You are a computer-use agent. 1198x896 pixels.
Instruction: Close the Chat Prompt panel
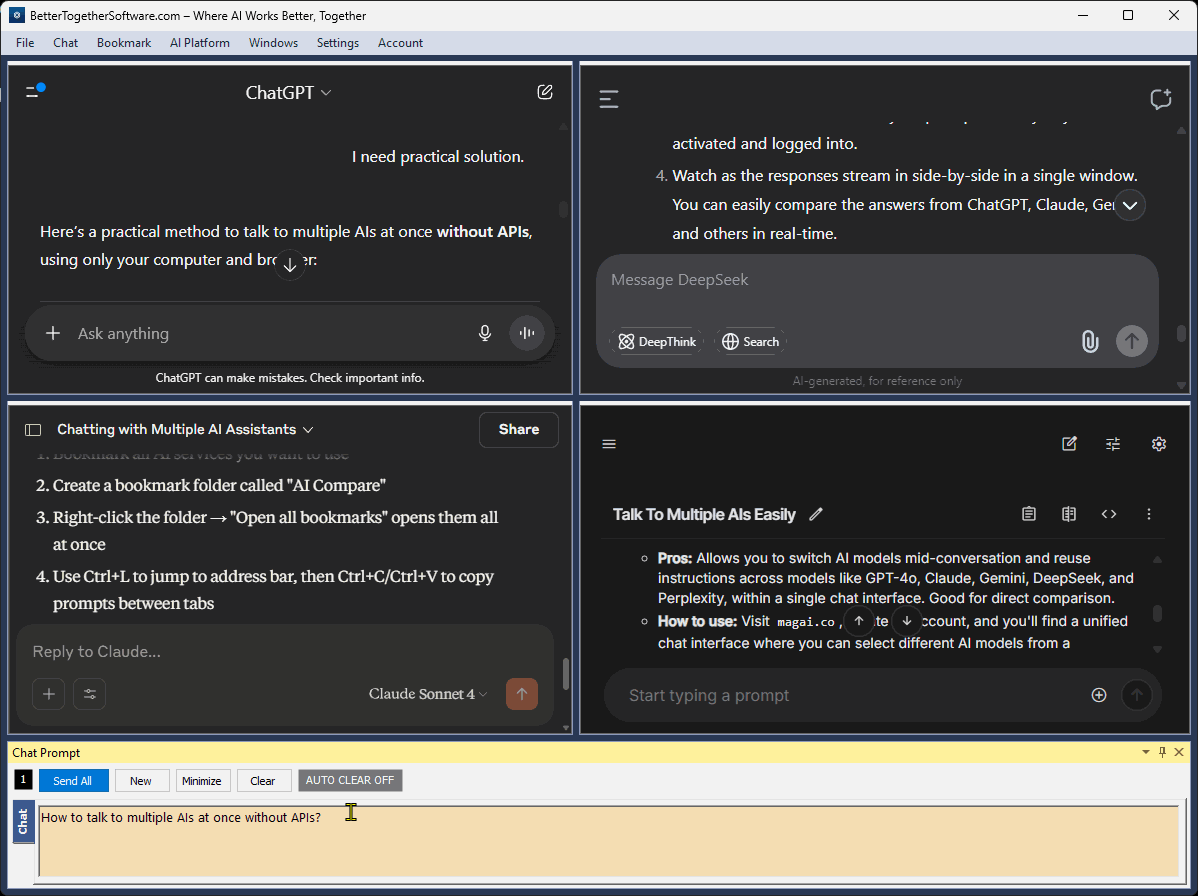click(x=1179, y=752)
